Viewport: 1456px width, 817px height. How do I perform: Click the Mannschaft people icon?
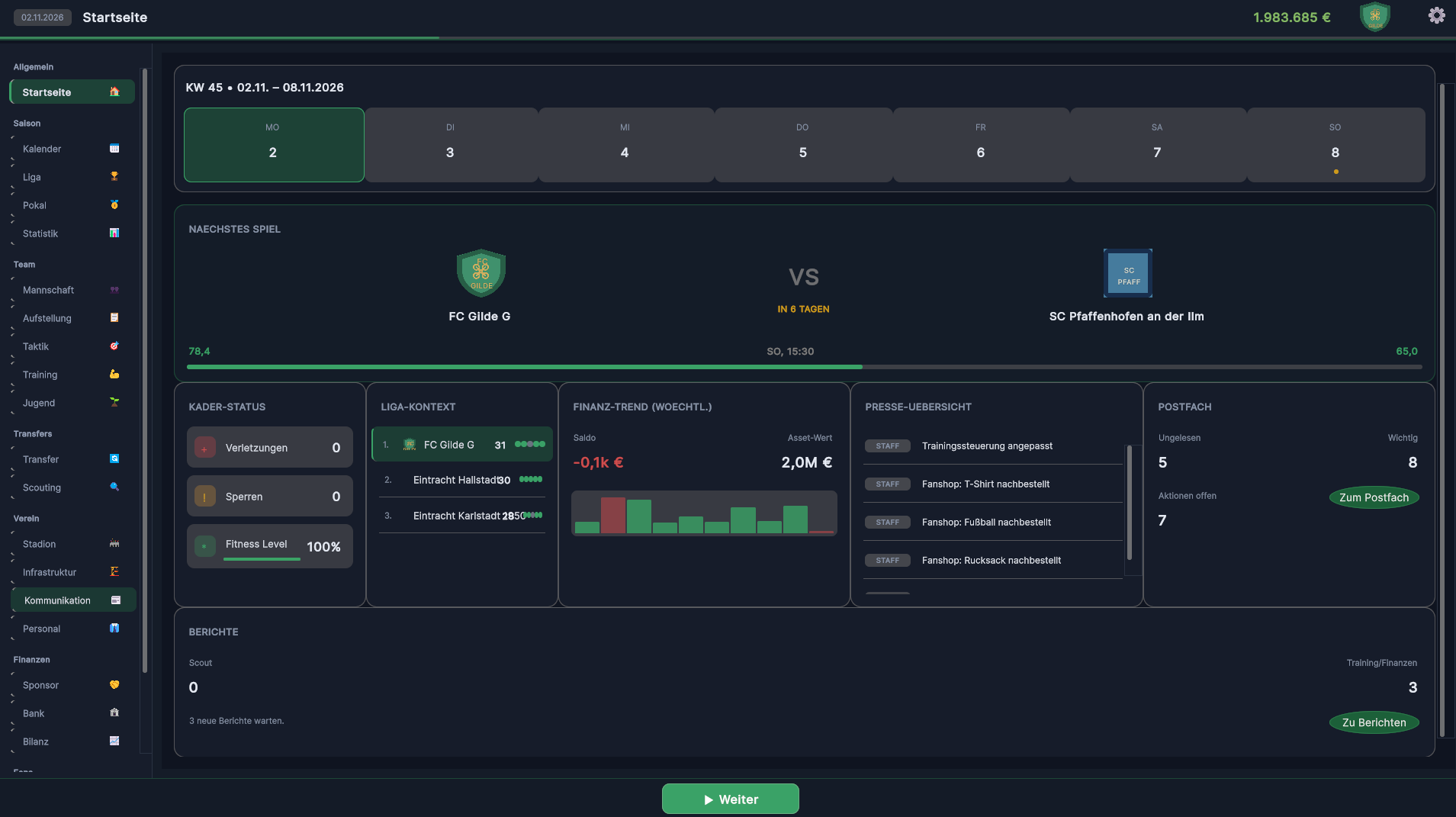(x=114, y=289)
